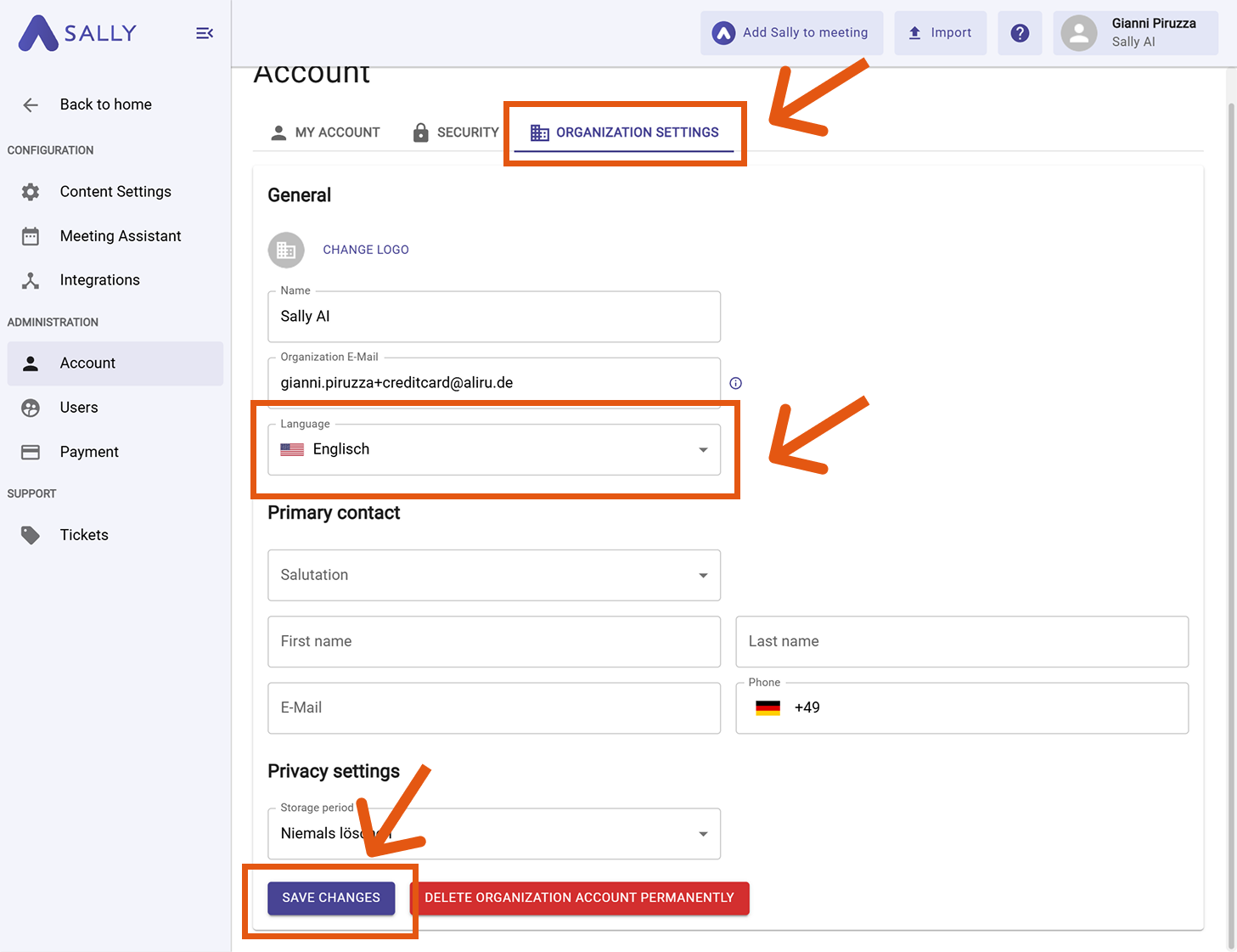The image size is (1237, 952).
Task: Click the Organization E-Mail field
Action: click(x=494, y=383)
